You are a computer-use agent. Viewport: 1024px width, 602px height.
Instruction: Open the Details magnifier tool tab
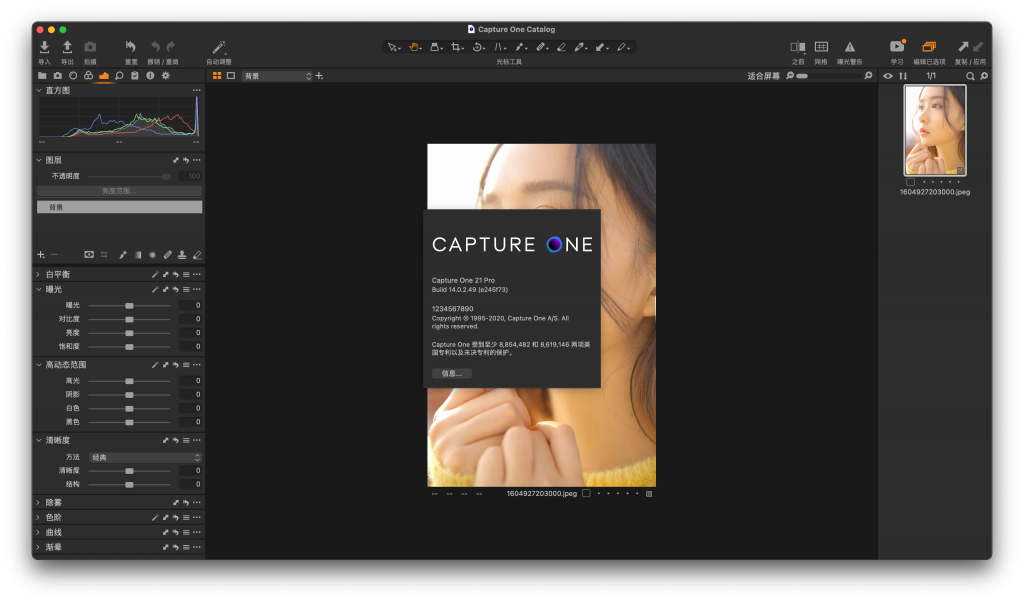click(120, 76)
